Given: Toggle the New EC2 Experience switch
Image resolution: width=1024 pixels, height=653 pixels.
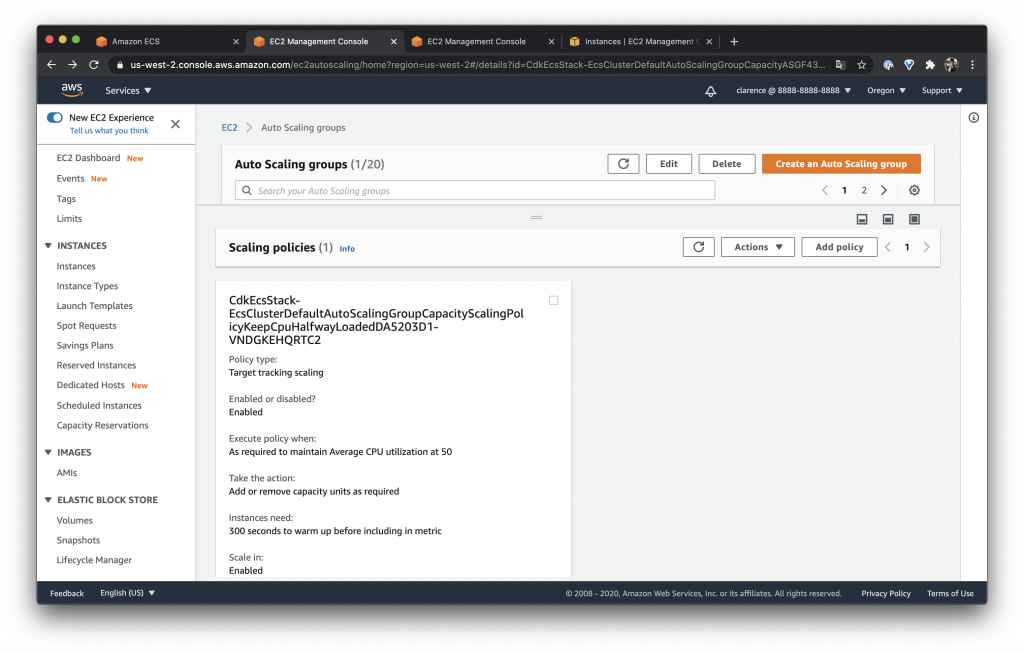Looking at the screenshot, I should 55,118.
